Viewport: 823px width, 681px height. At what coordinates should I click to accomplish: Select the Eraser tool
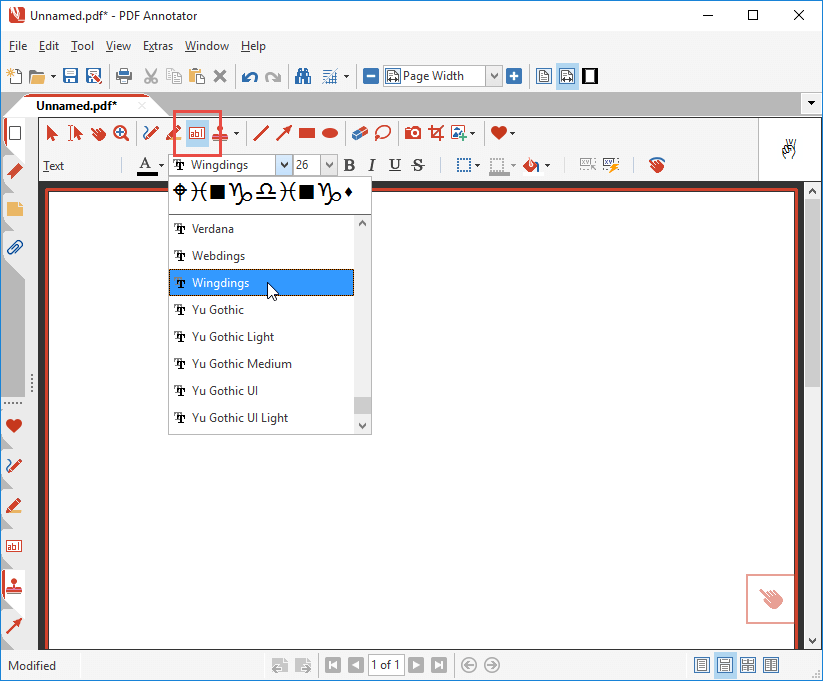[x=360, y=133]
